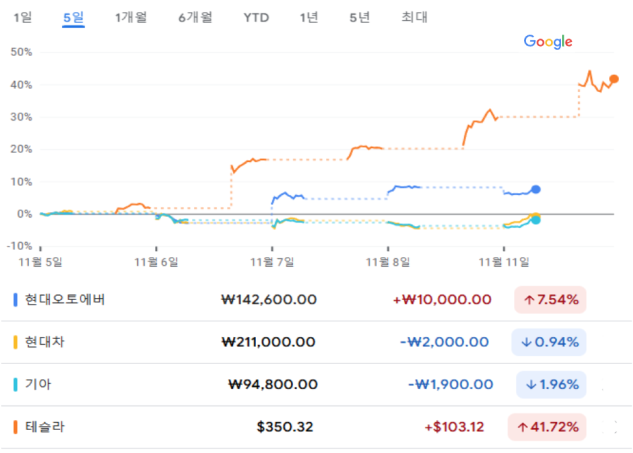Viewport: 633px width, 453px height.
Task: Select the YTD range tab
Action: point(256,18)
